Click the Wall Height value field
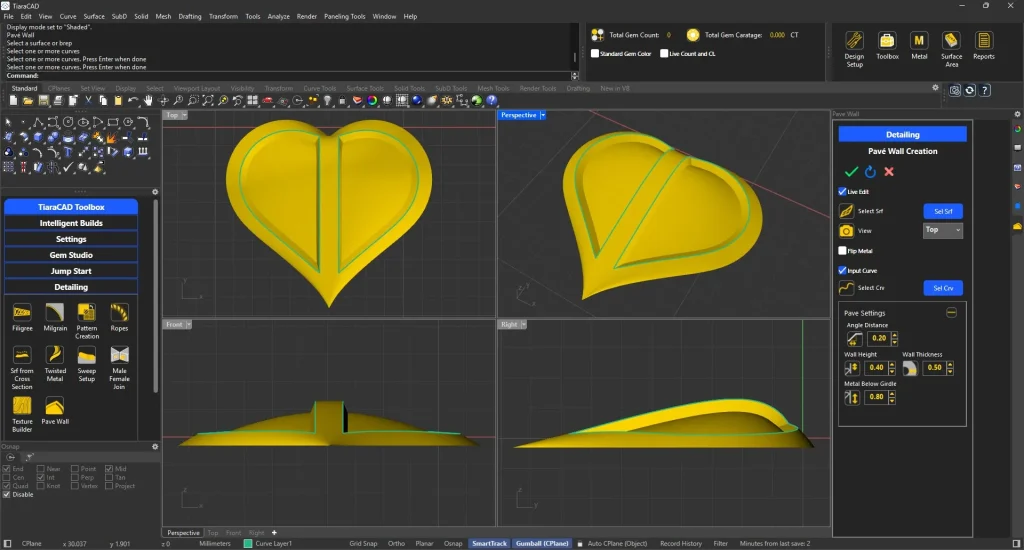The image size is (1024, 550). [x=875, y=368]
